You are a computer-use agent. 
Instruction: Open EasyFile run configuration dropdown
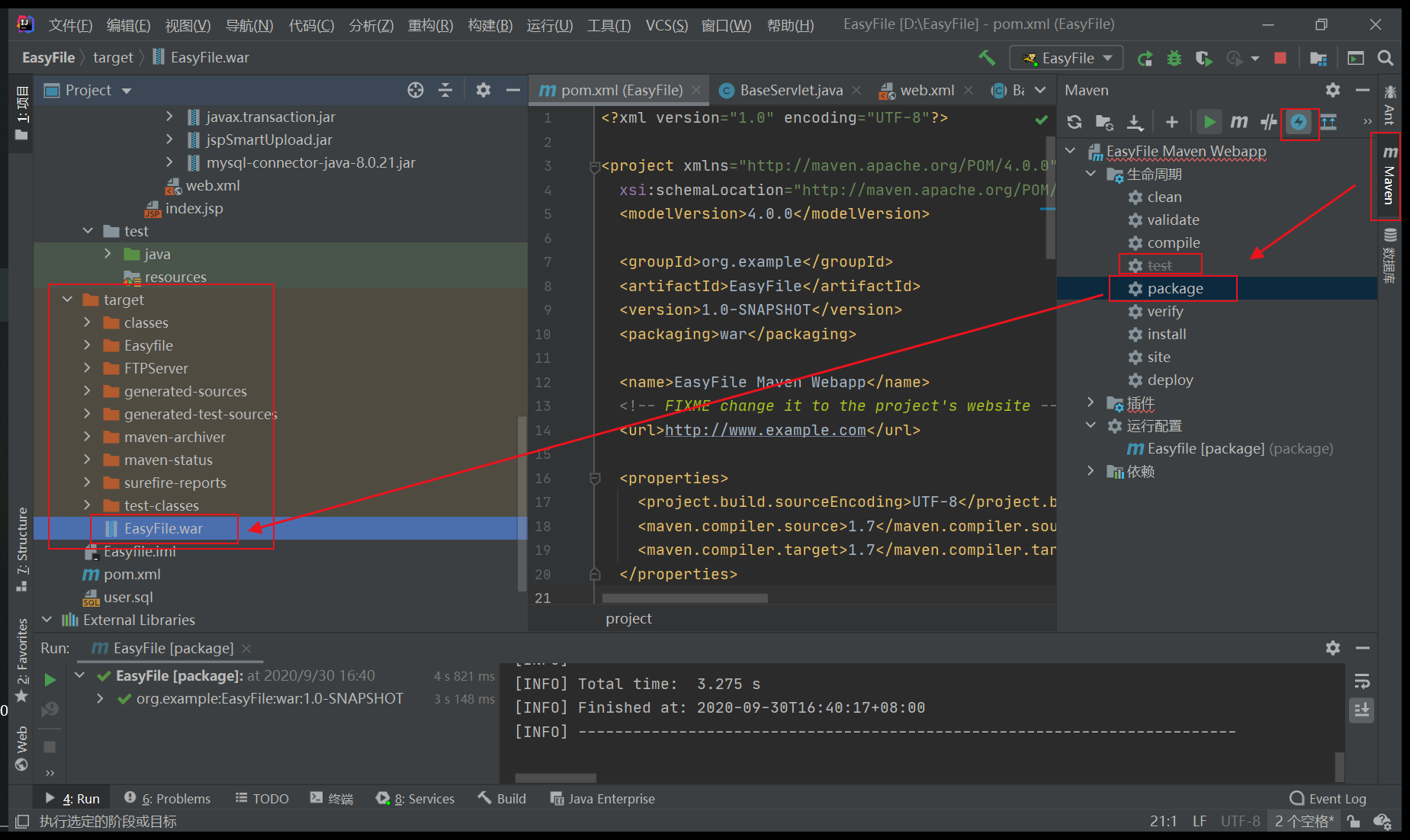[1065, 58]
